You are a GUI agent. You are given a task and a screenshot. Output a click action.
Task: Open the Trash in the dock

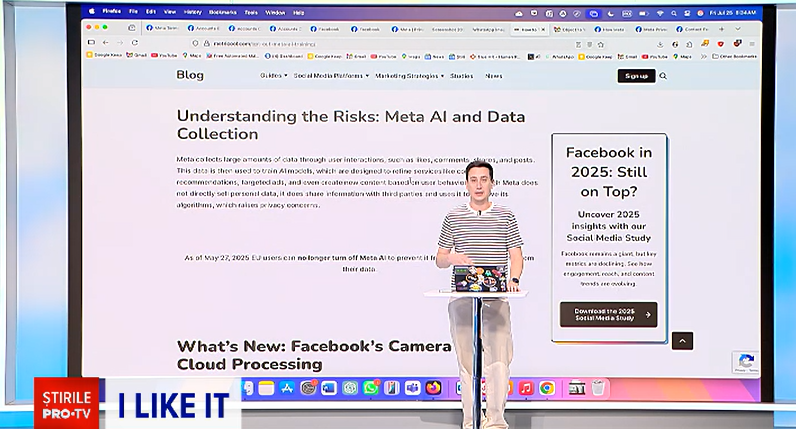(x=599, y=388)
